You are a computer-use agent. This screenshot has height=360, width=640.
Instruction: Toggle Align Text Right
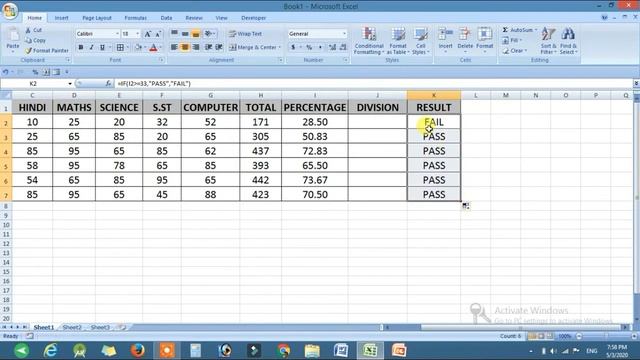tap(196, 47)
